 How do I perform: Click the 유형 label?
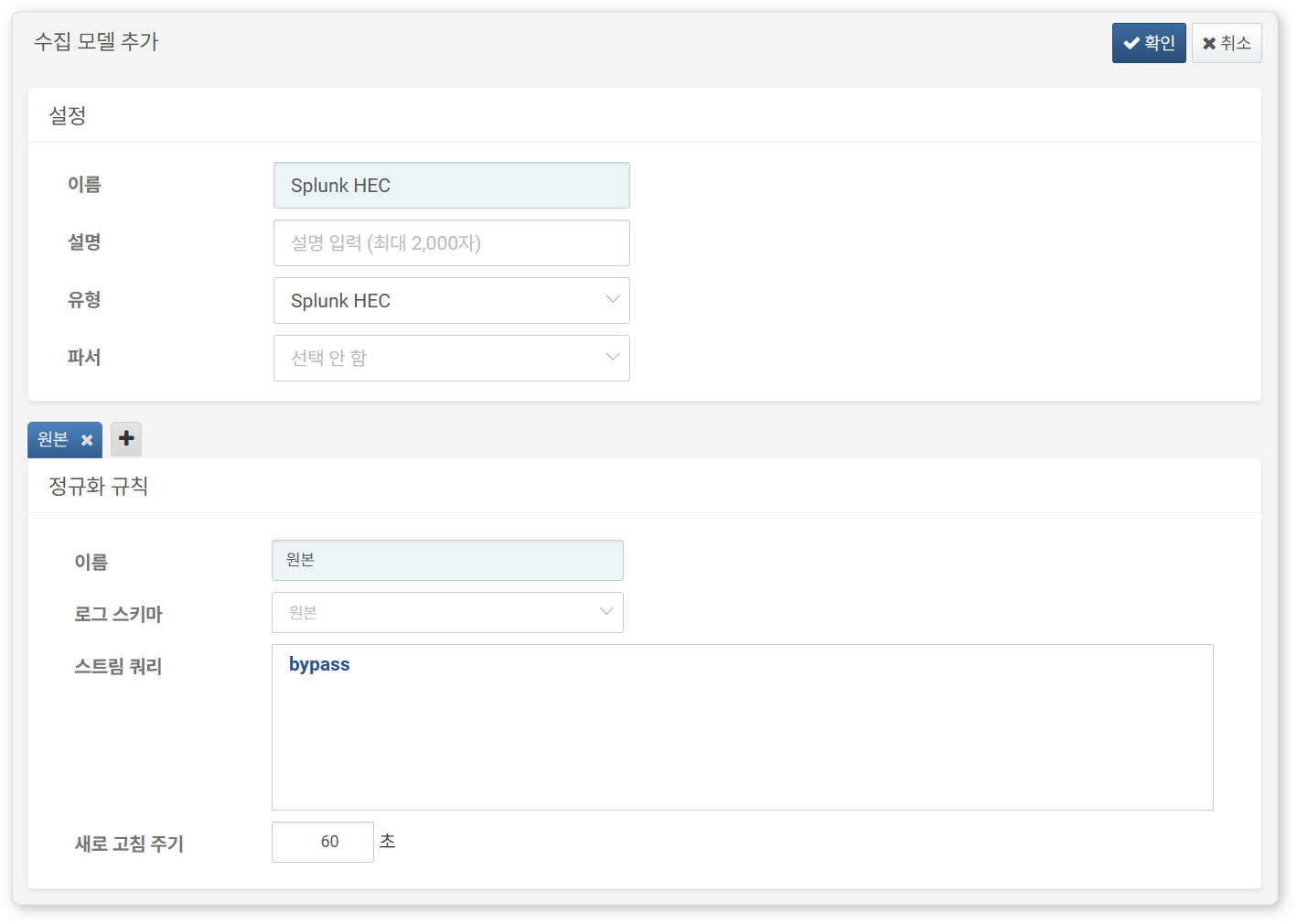pos(84,300)
